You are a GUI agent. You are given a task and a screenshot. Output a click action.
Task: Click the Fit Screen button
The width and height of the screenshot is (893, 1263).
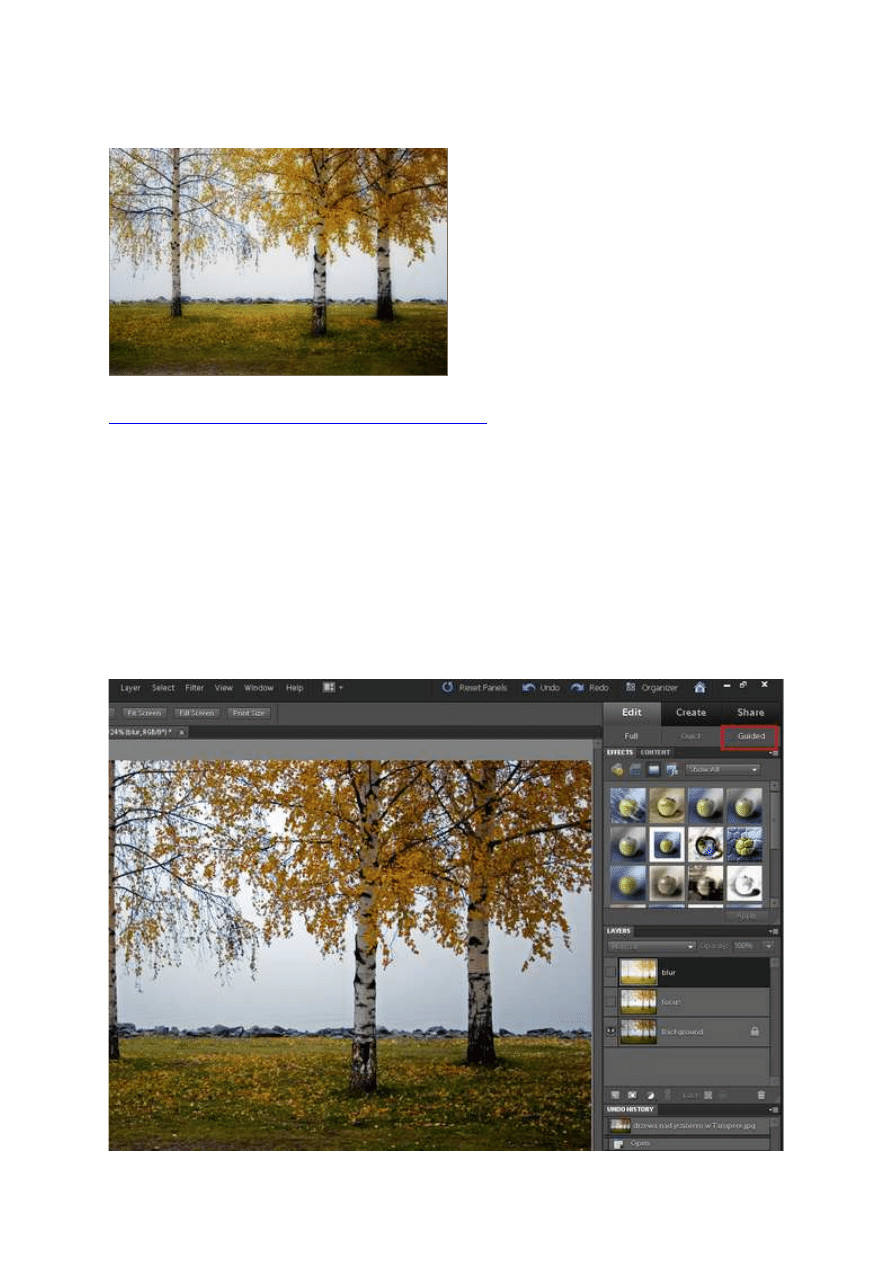[144, 713]
